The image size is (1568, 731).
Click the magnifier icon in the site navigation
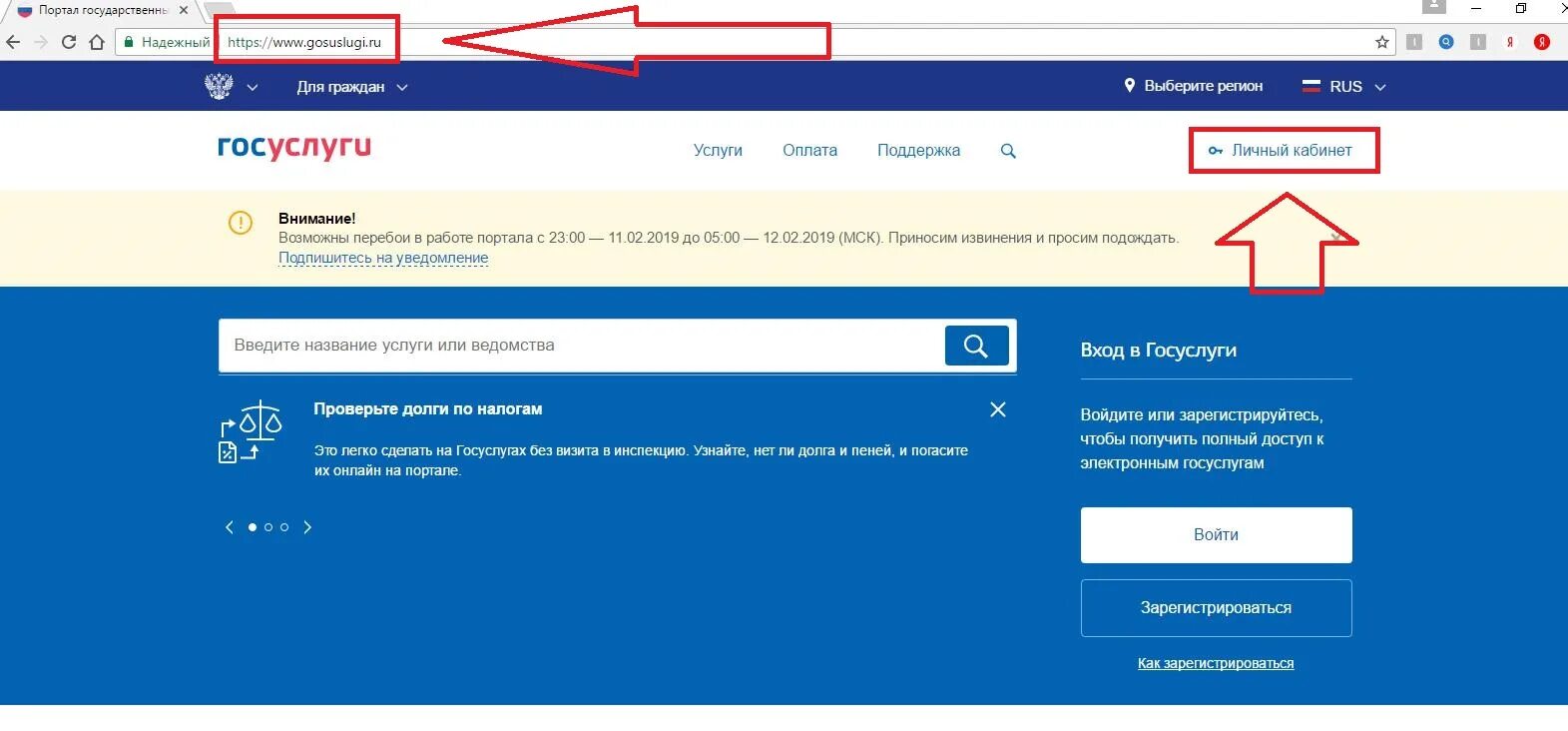tap(1008, 151)
